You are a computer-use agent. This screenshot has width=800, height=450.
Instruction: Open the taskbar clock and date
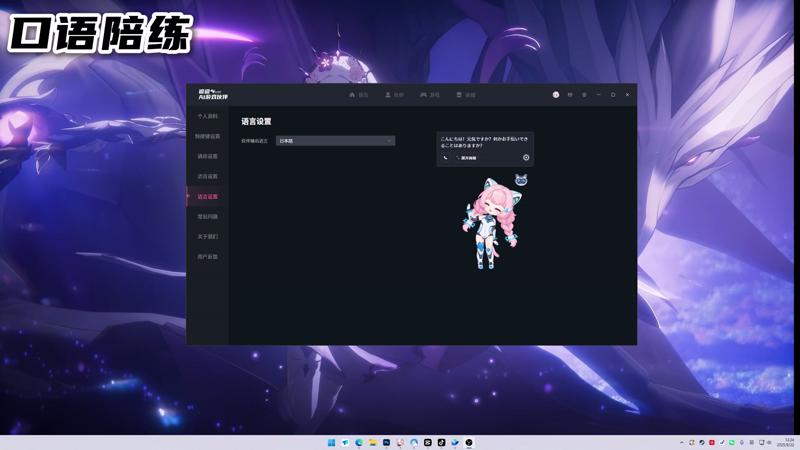click(x=788, y=442)
